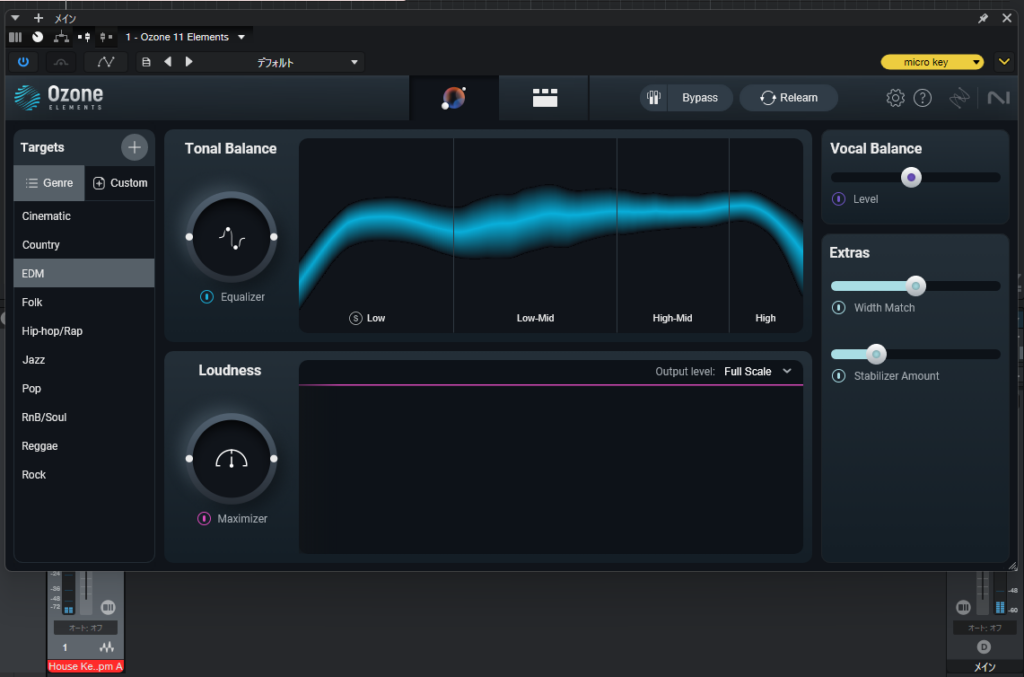The height and width of the screenshot is (677, 1024).
Task: Toggle the Equalizer power button
Action: click(206, 297)
